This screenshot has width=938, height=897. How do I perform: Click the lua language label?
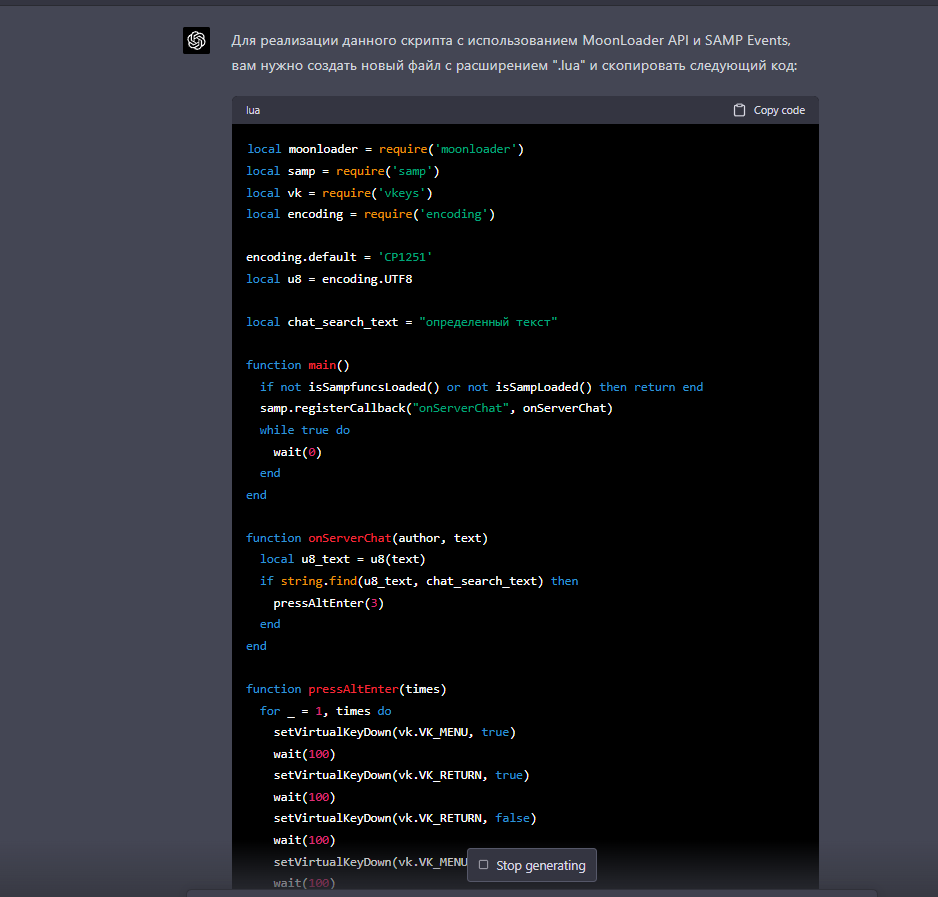(253, 110)
